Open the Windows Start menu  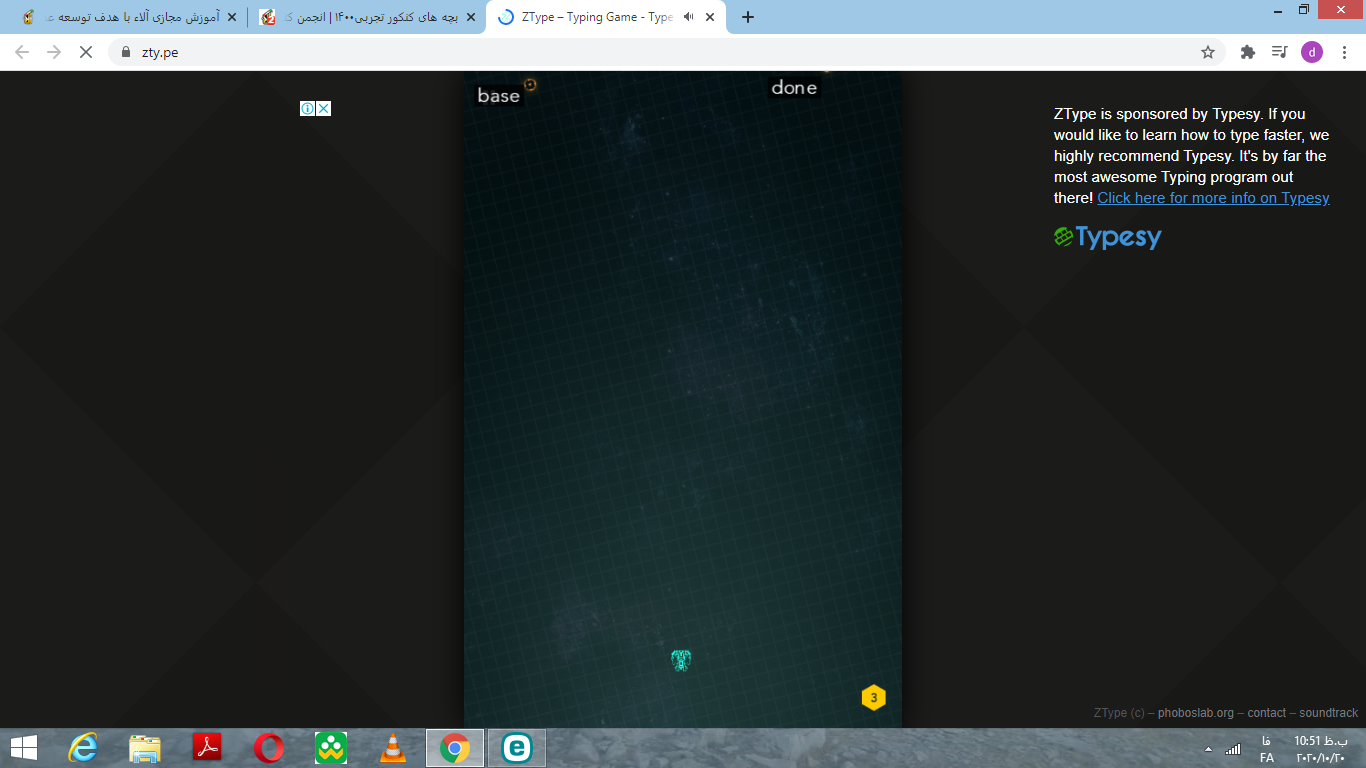[x=23, y=748]
